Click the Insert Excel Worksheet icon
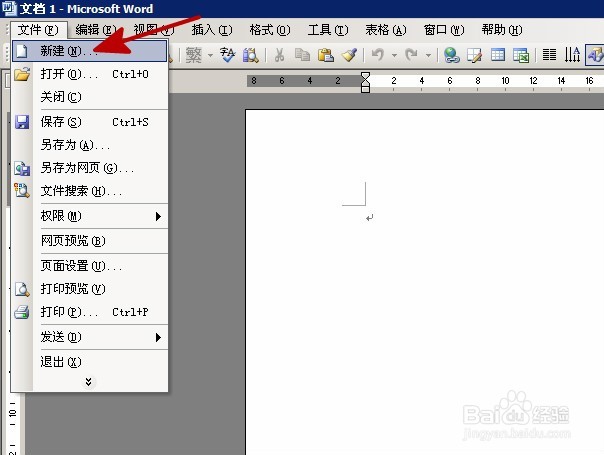604x455 pixels. (521, 55)
